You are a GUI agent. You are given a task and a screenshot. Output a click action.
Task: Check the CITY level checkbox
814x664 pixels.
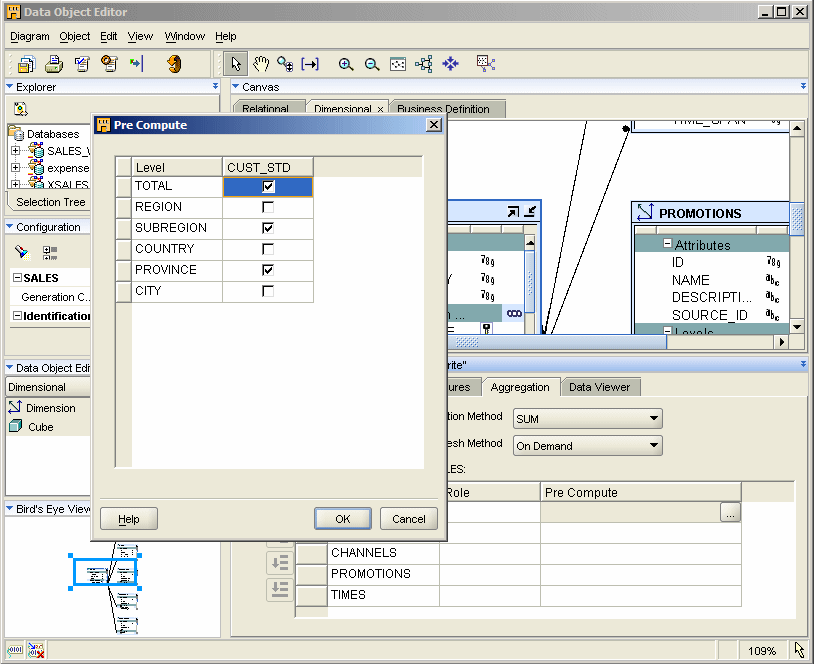pos(267,291)
